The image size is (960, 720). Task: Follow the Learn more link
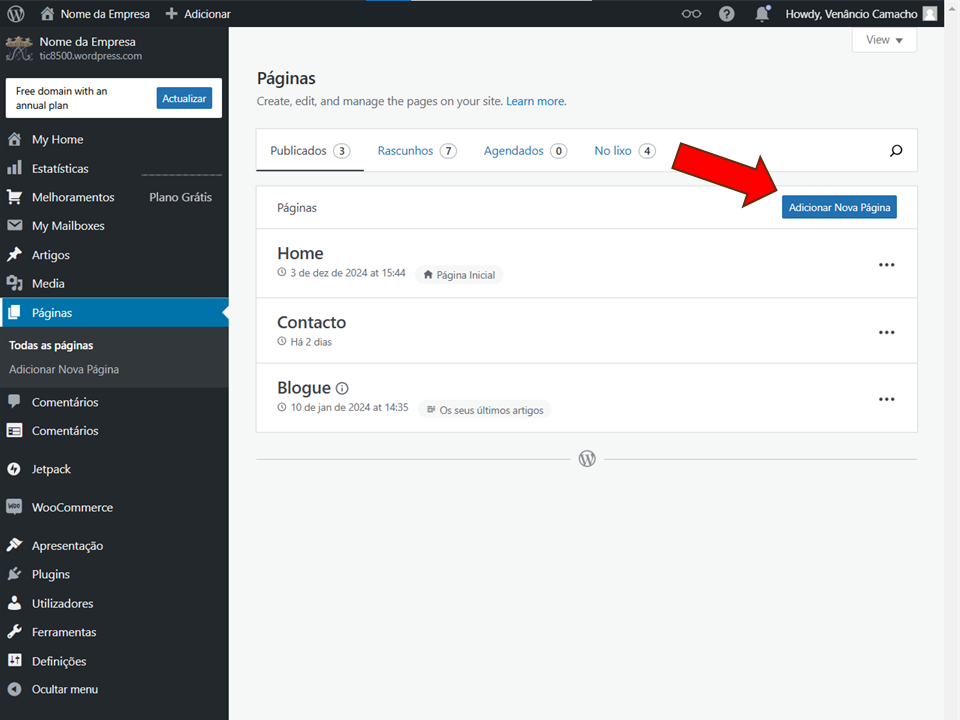click(535, 101)
